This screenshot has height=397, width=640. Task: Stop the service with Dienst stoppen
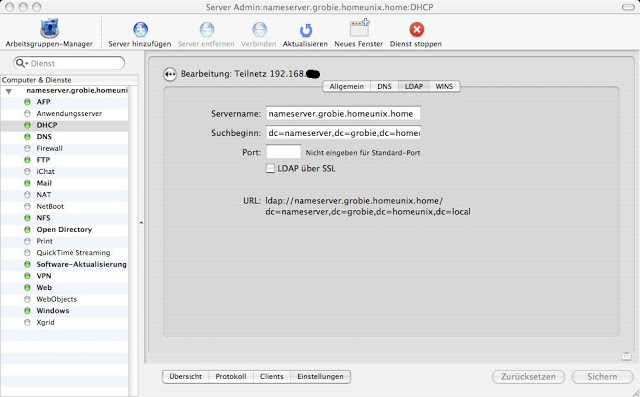coord(416,29)
